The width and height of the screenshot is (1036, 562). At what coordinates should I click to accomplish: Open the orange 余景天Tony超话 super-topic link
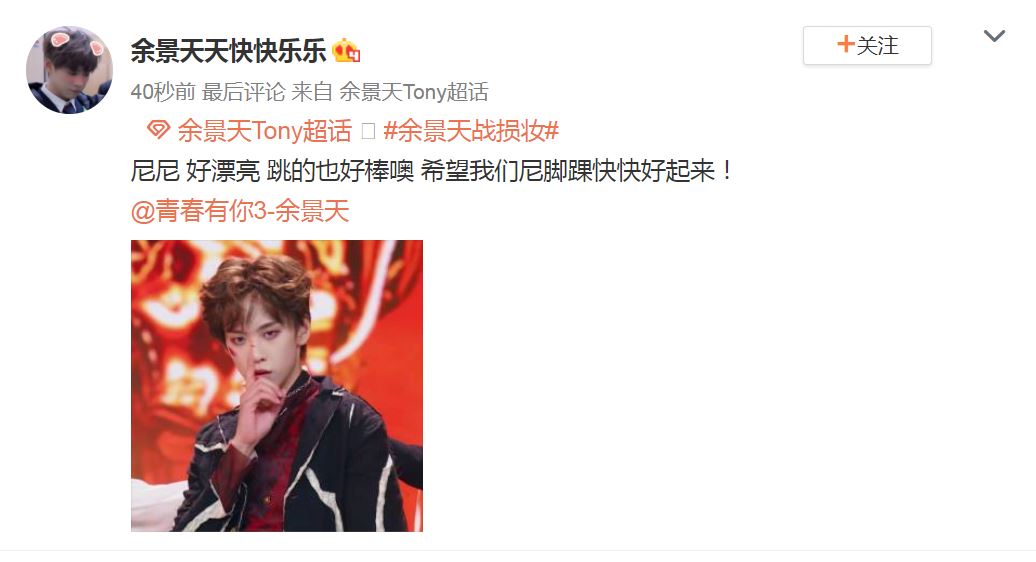(264, 131)
